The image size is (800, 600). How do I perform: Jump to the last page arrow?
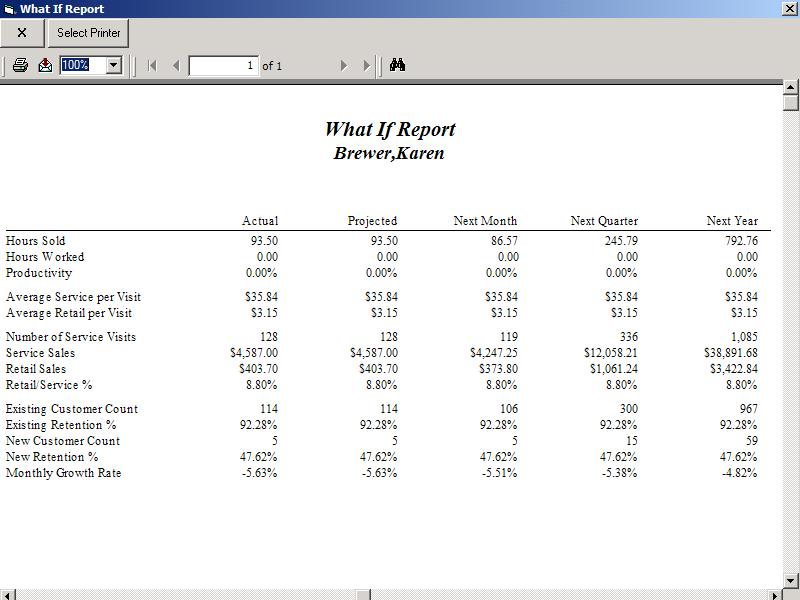(367, 65)
